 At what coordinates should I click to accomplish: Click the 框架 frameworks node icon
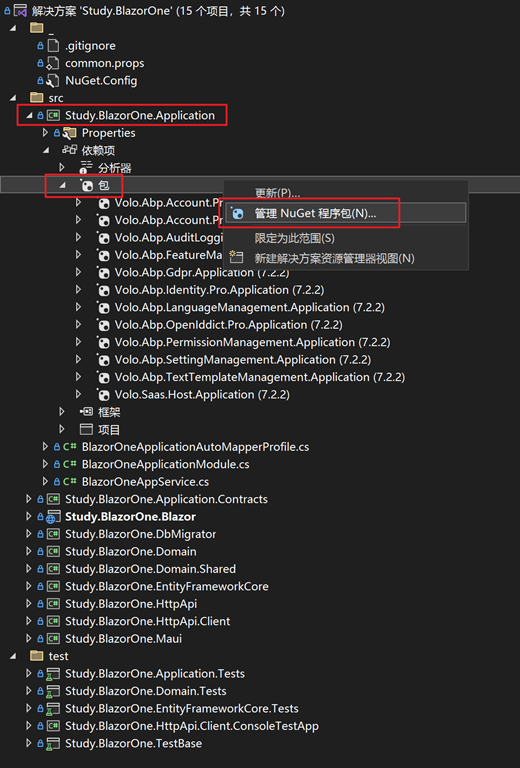(86, 412)
